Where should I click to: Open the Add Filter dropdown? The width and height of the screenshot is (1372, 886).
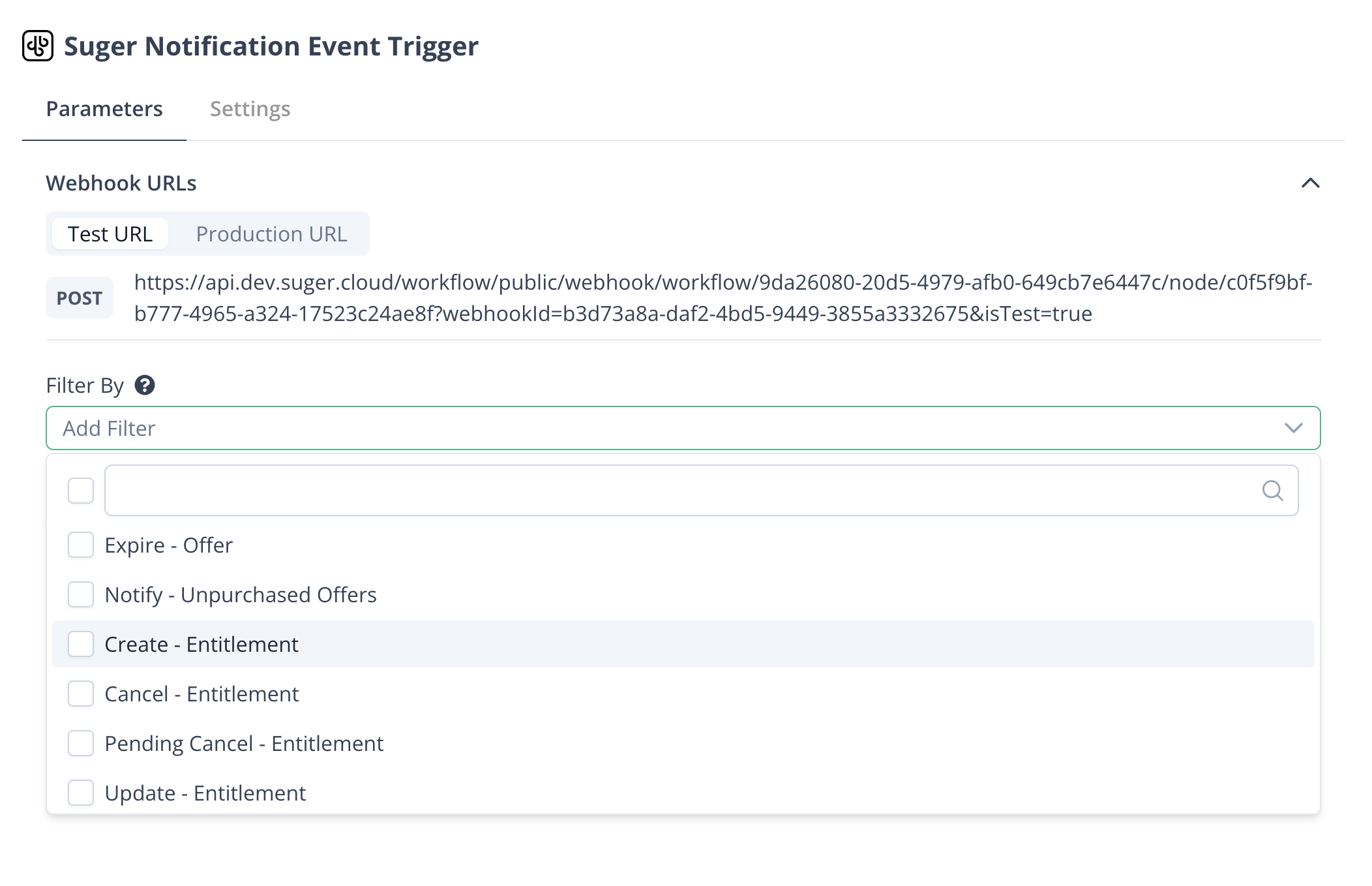(652, 428)
